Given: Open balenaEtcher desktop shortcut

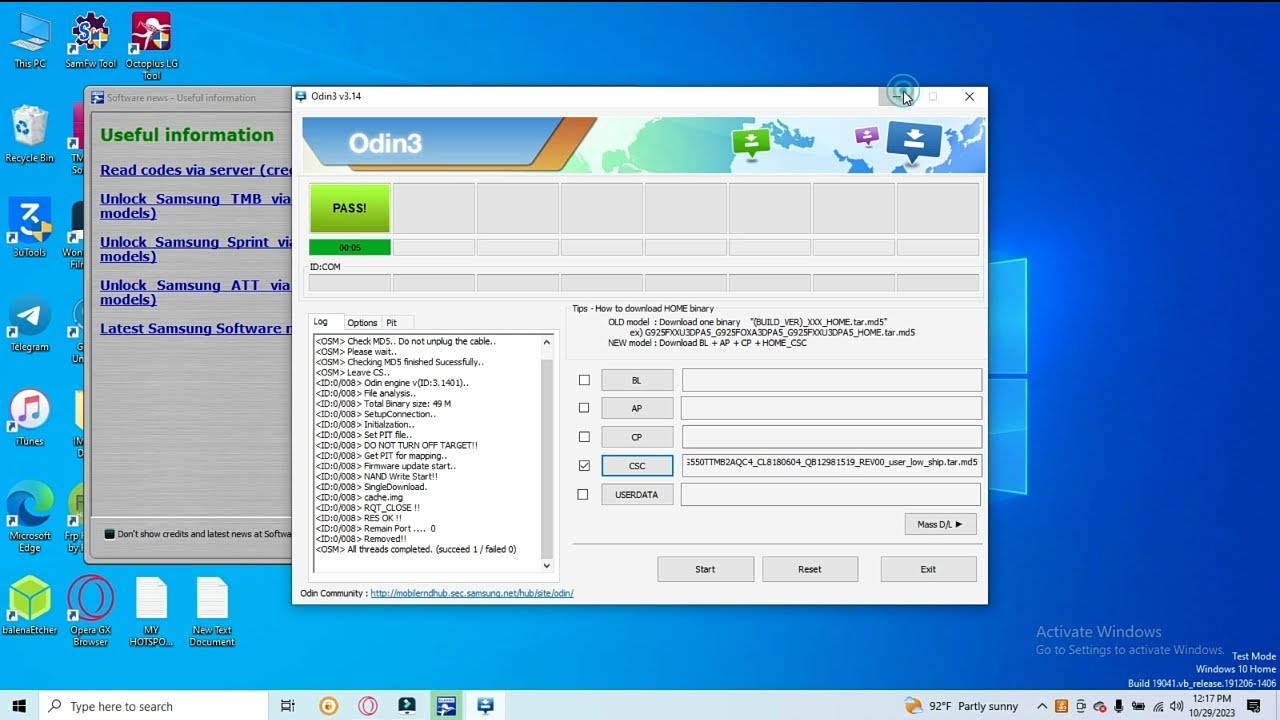Looking at the screenshot, I should pos(30,606).
